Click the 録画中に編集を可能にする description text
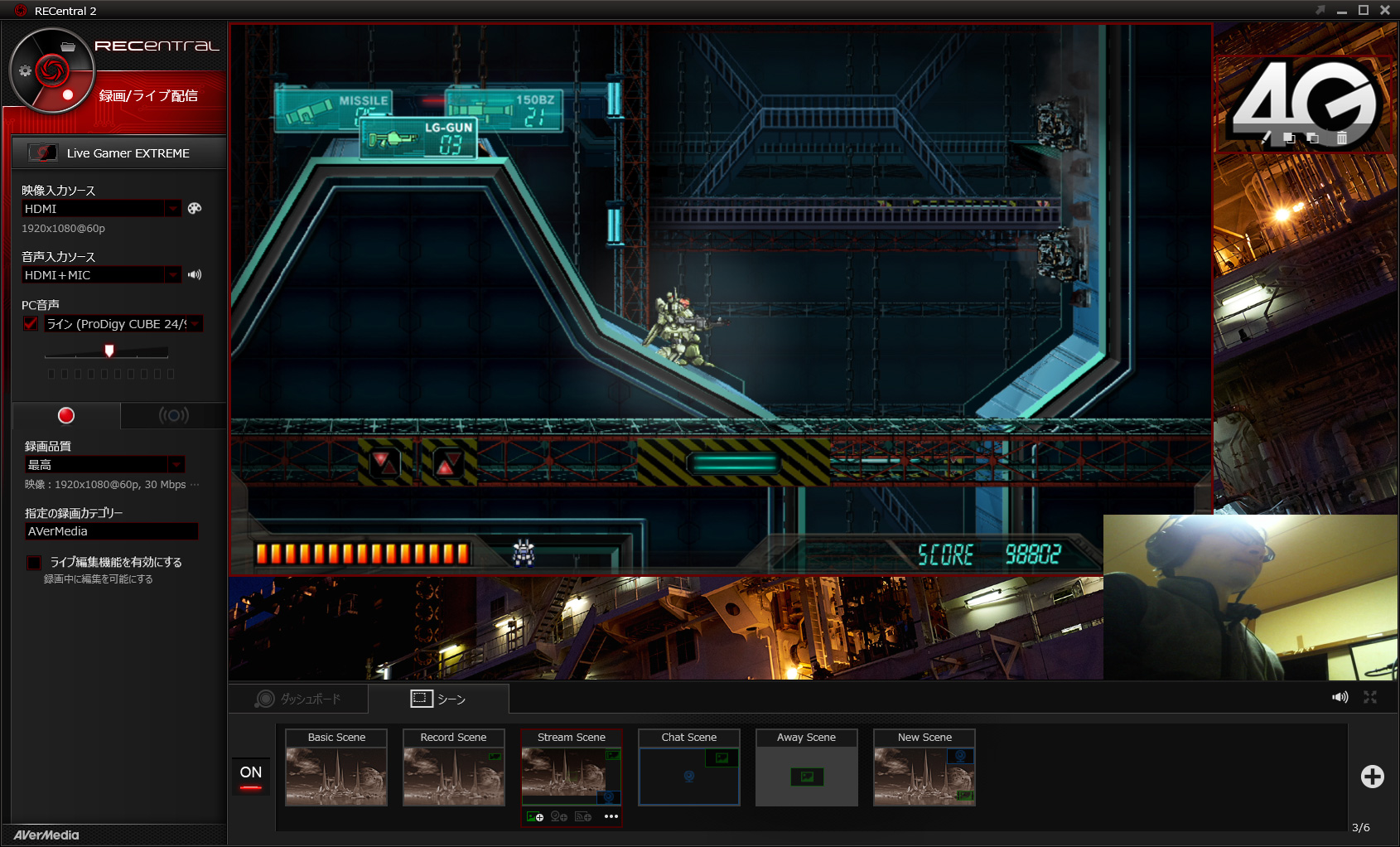The image size is (1400, 847). [x=99, y=579]
